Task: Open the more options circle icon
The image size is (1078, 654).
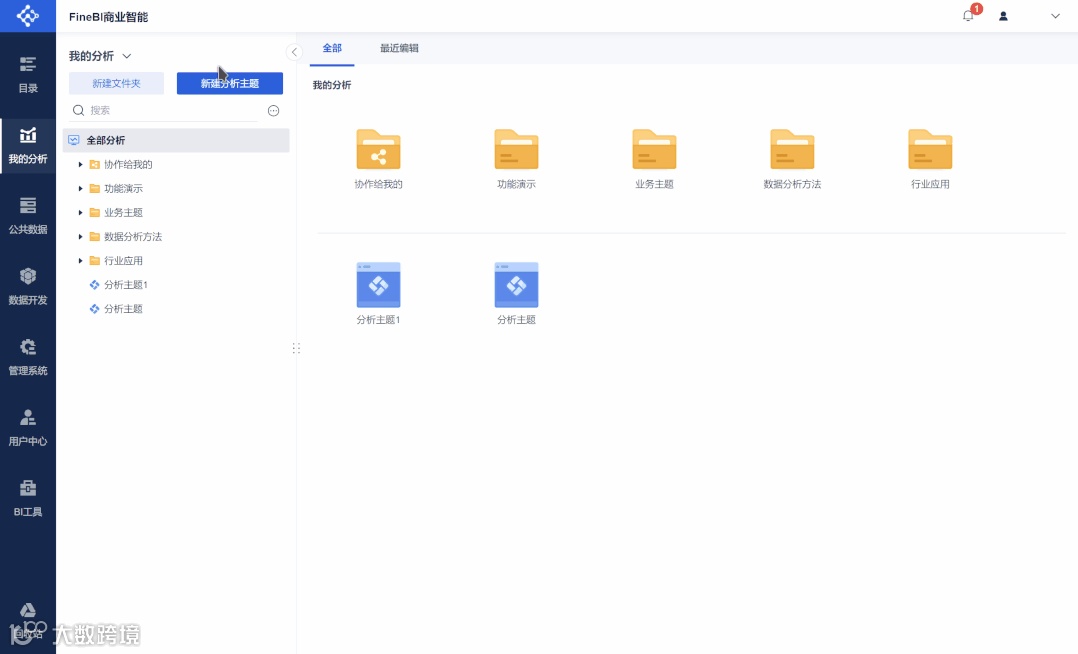Action: [274, 111]
